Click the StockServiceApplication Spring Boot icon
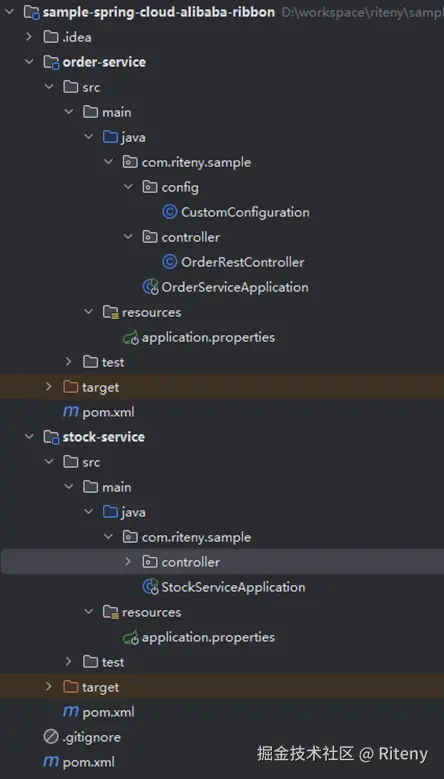Viewport: 444px width, 779px height. coord(150,587)
